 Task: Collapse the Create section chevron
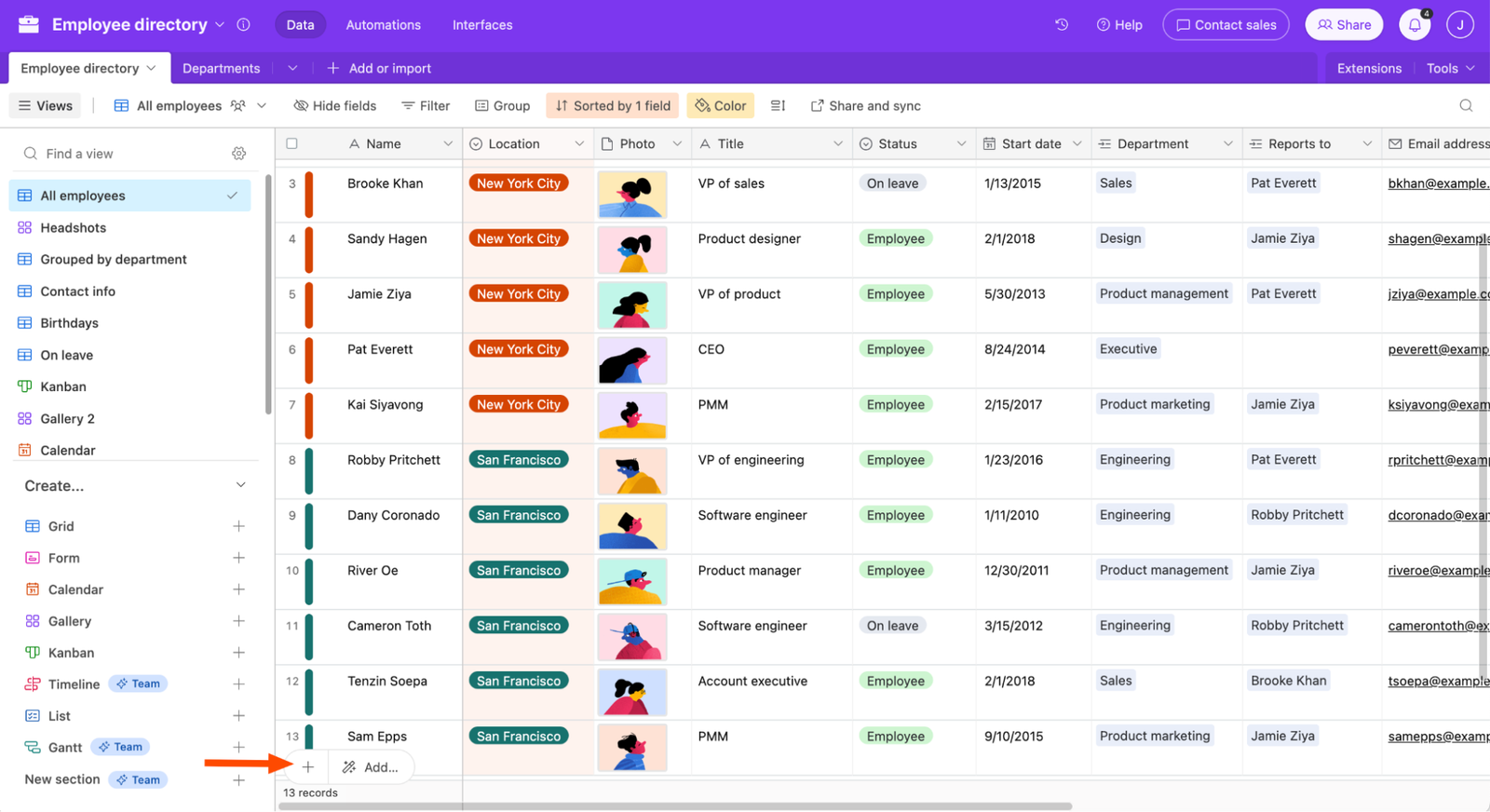click(241, 485)
